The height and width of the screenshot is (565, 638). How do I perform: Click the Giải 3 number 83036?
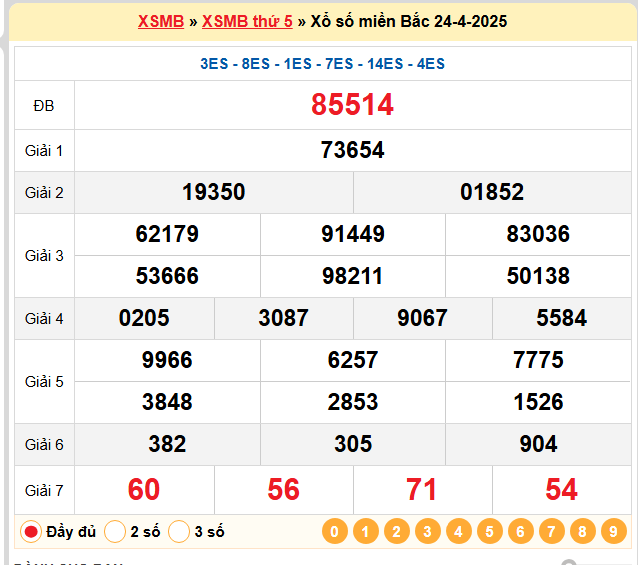538,234
